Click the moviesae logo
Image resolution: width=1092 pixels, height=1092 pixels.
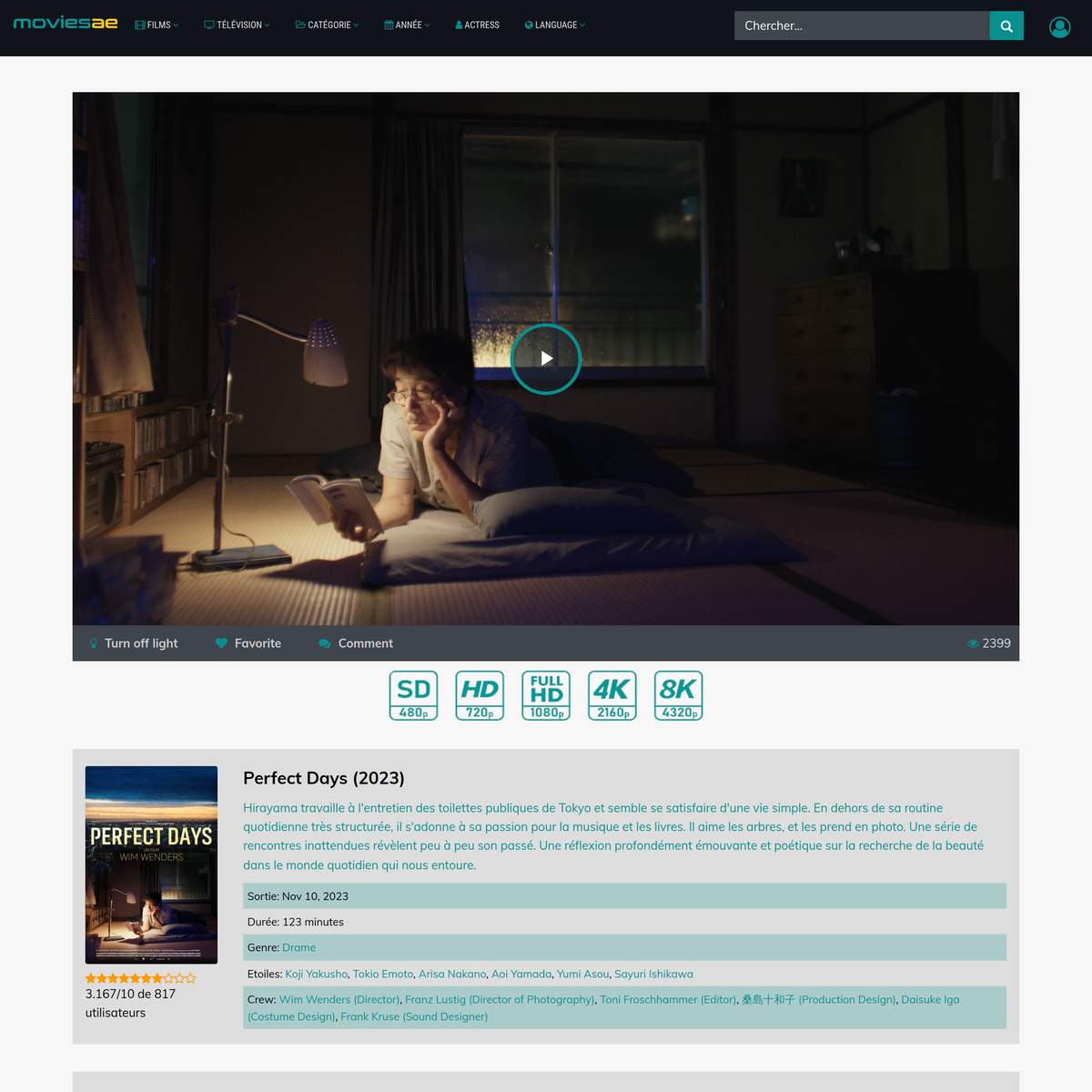click(x=66, y=23)
